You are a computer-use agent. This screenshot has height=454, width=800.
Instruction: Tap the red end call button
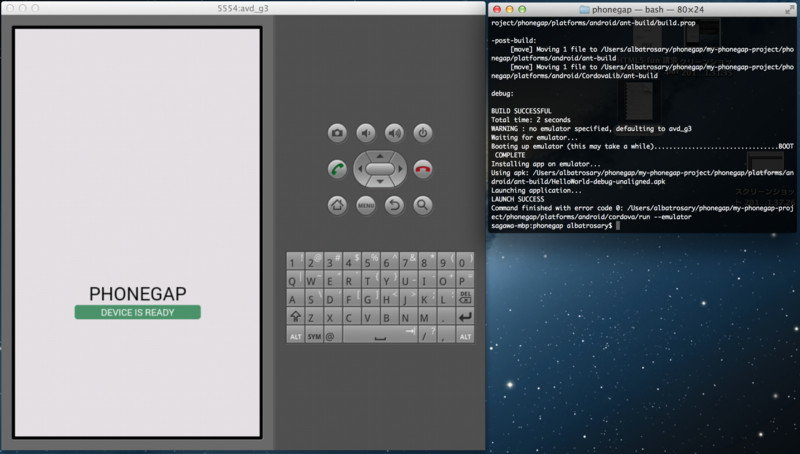422,169
